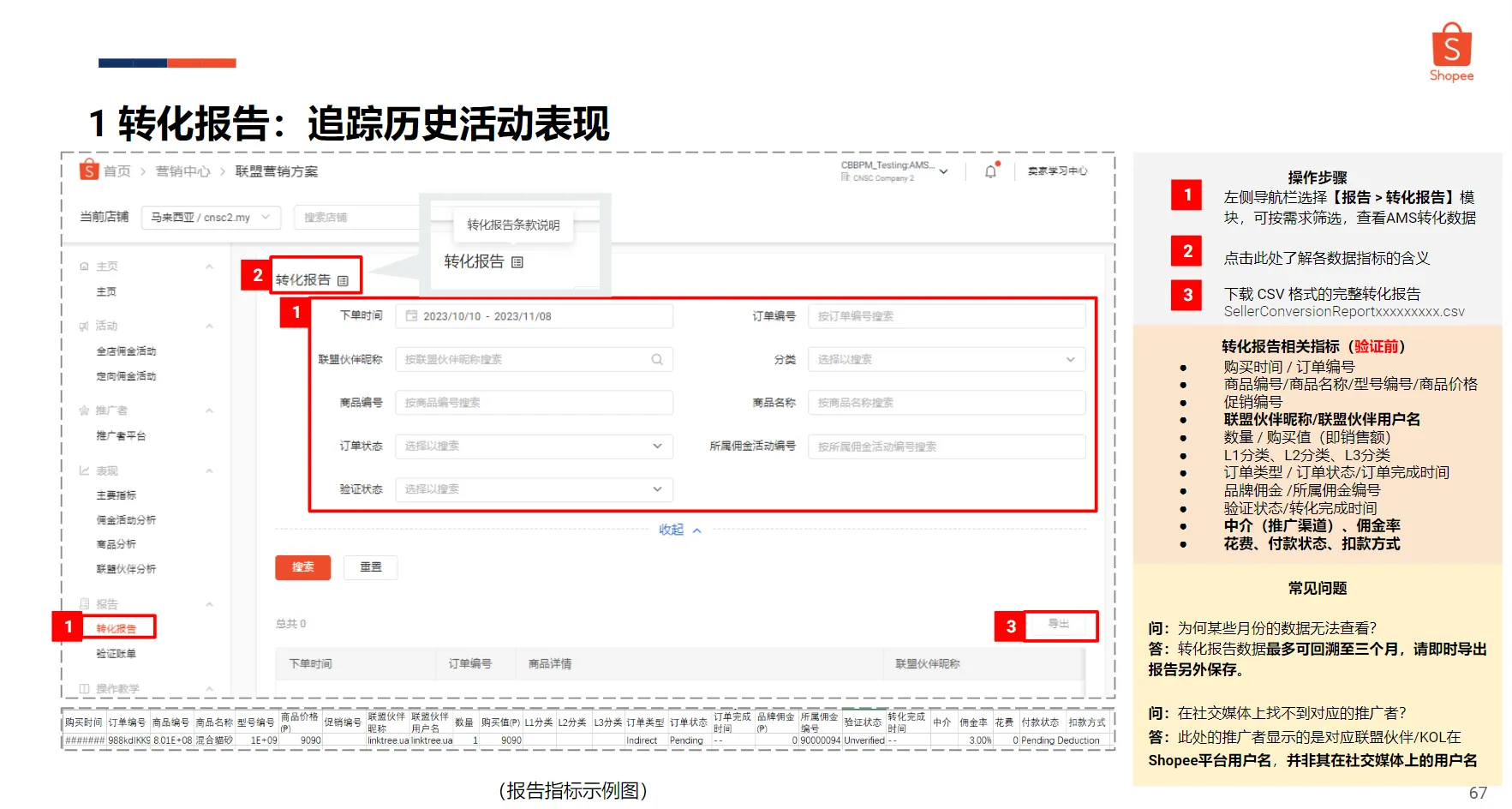Open the 验证状态 dropdown
The image size is (1512, 809).
click(x=657, y=489)
